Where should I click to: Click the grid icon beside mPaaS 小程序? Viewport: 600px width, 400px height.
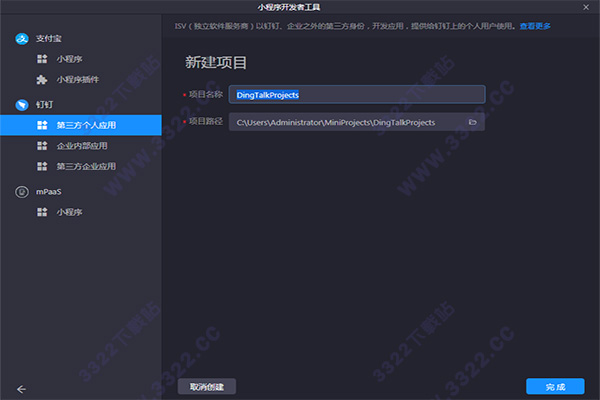[x=42, y=212]
